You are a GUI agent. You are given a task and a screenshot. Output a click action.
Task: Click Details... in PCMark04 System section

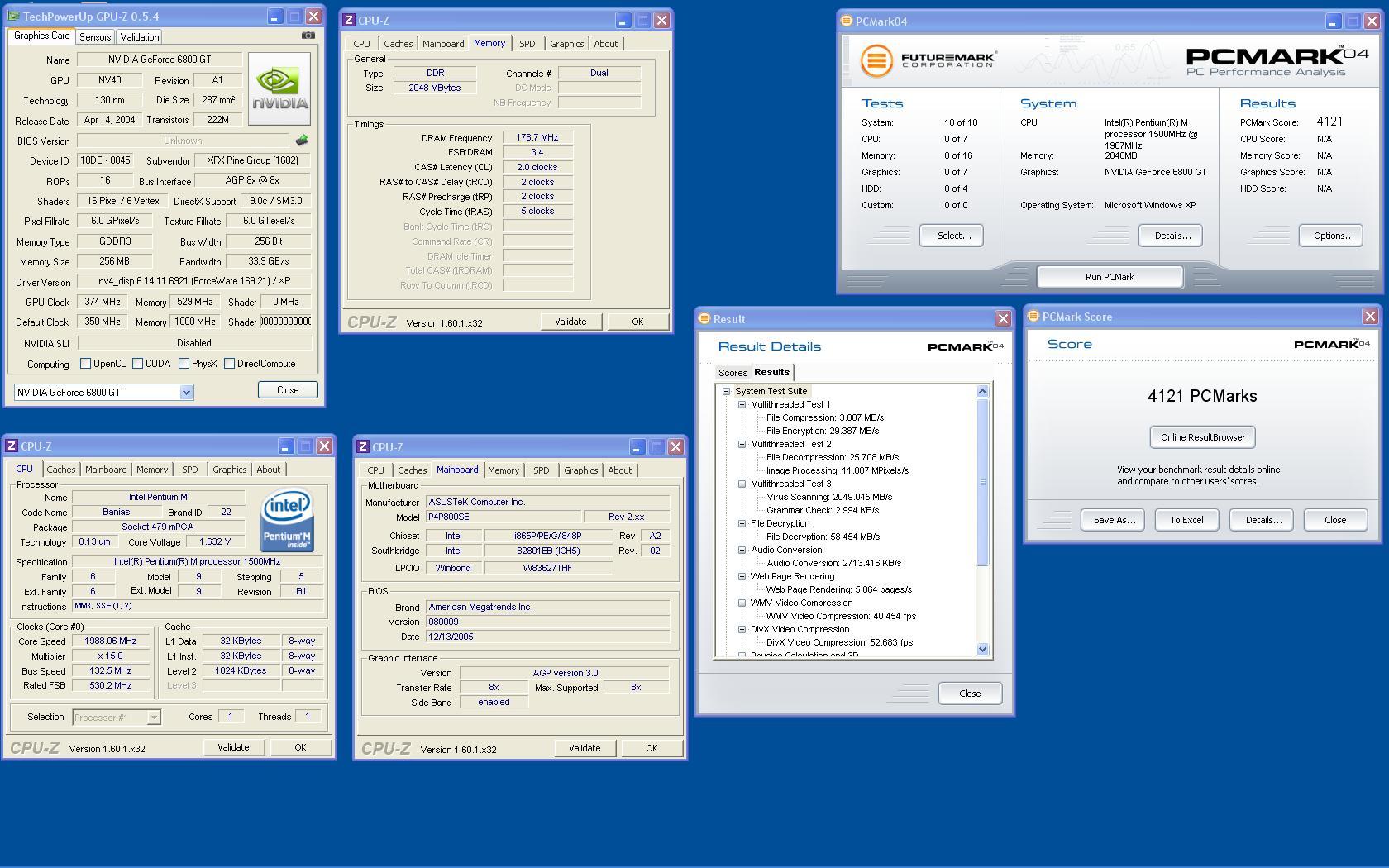coord(1171,236)
